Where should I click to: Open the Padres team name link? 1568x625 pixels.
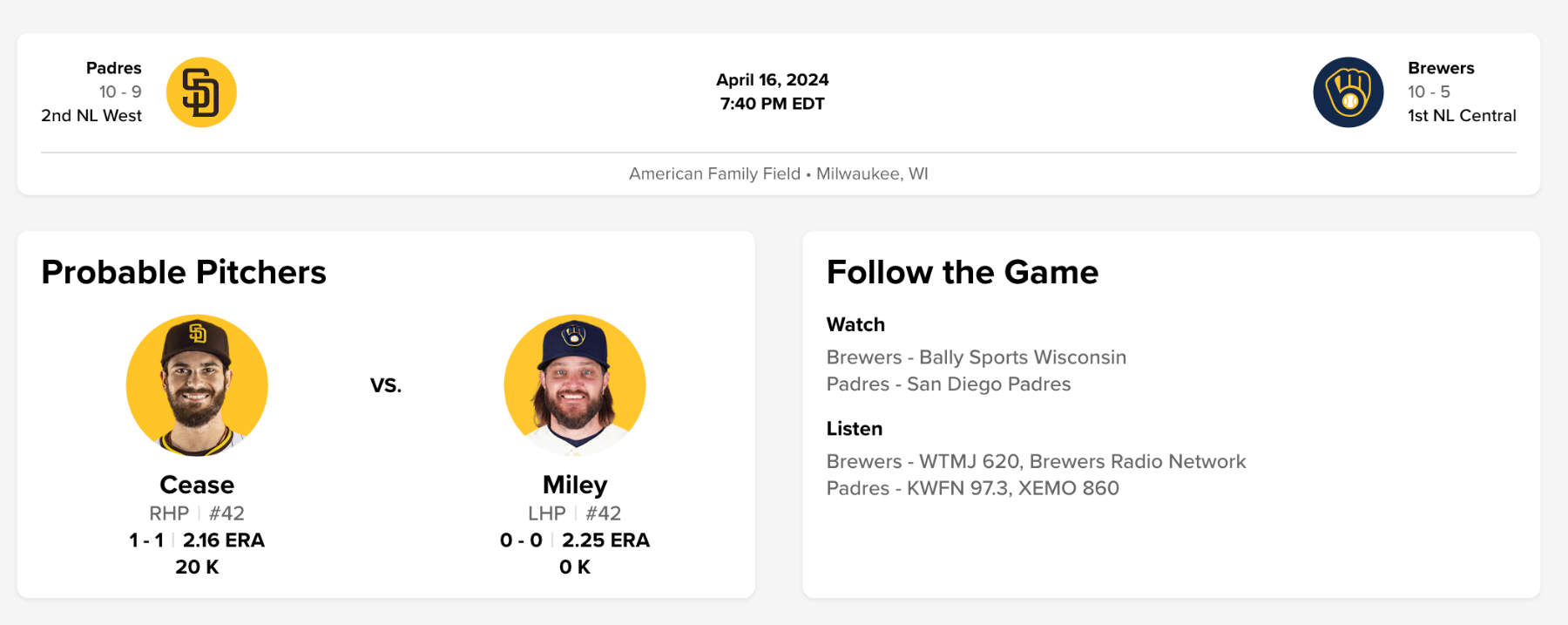click(113, 68)
